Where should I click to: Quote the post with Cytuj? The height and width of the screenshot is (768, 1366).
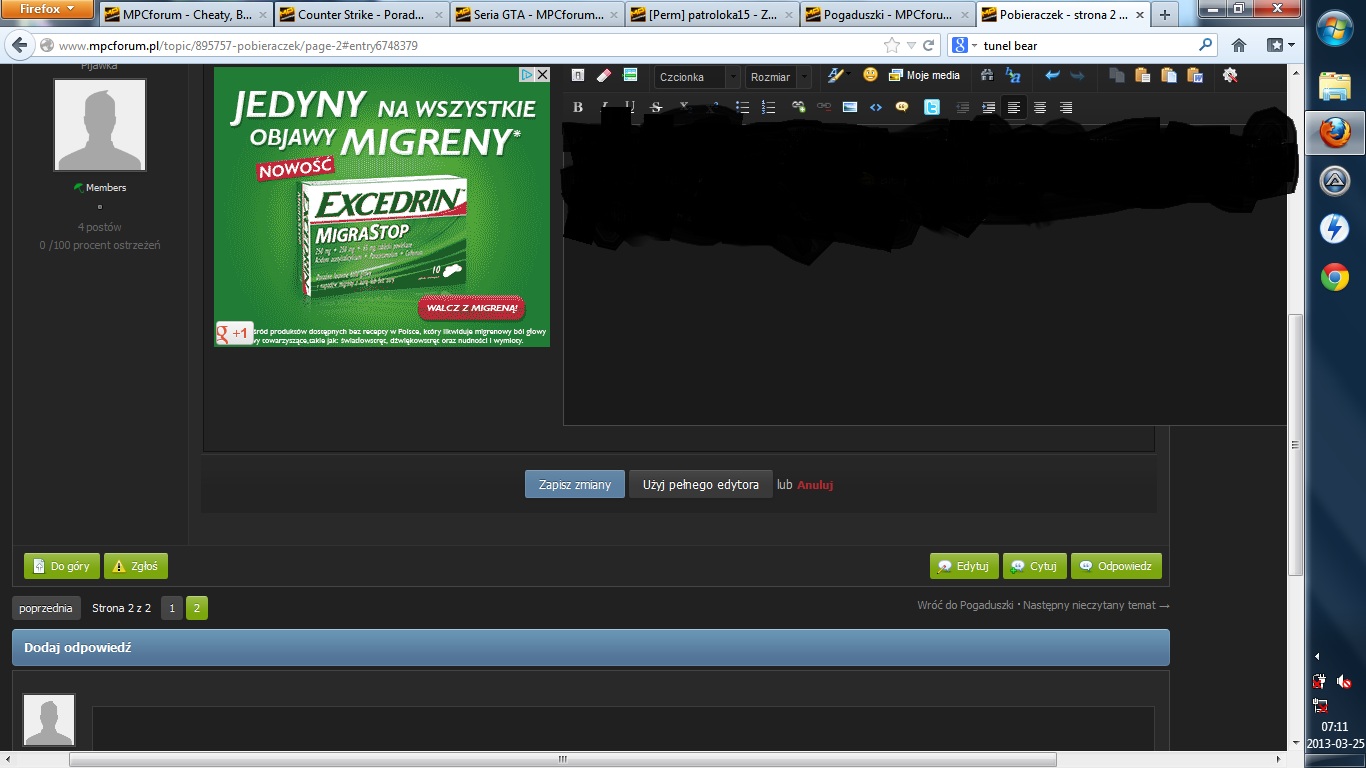(1035, 566)
